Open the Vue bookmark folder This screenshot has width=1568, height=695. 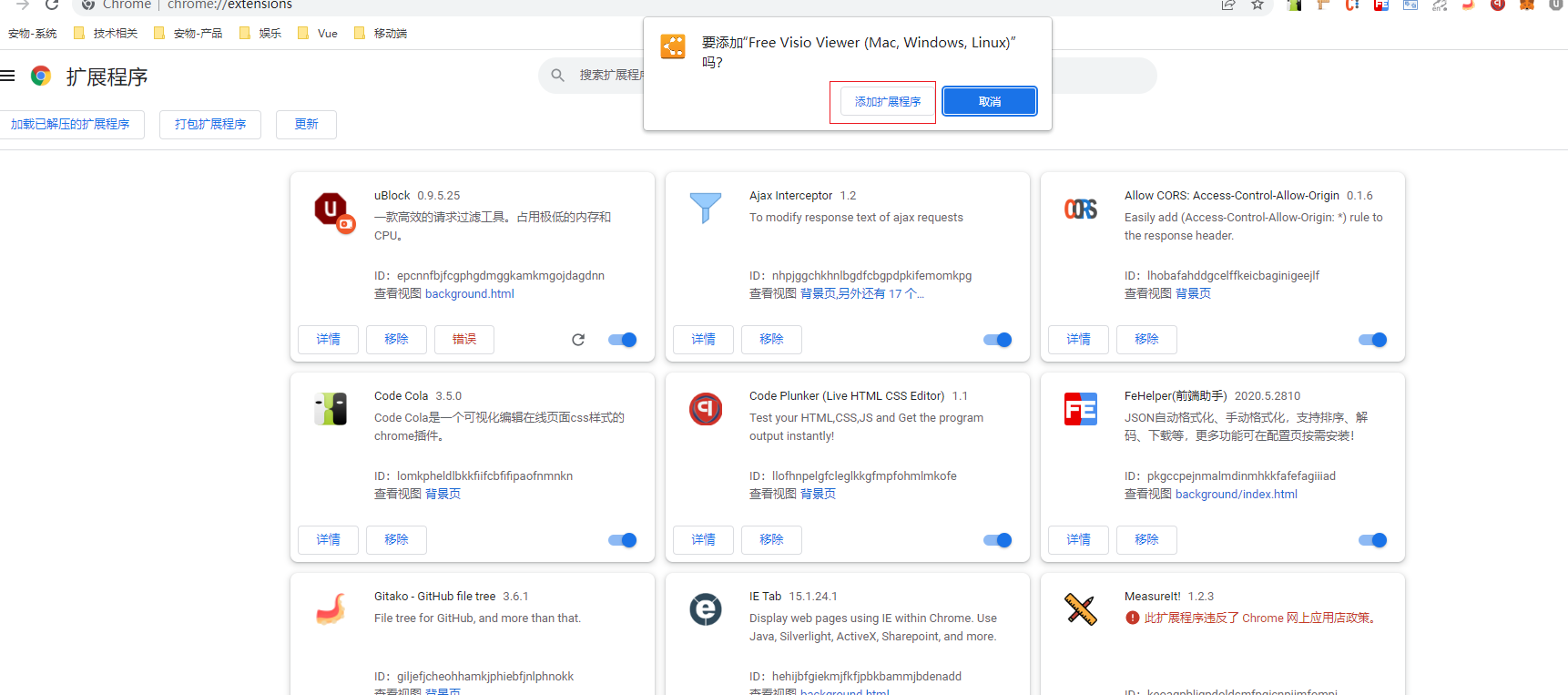point(317,34)
